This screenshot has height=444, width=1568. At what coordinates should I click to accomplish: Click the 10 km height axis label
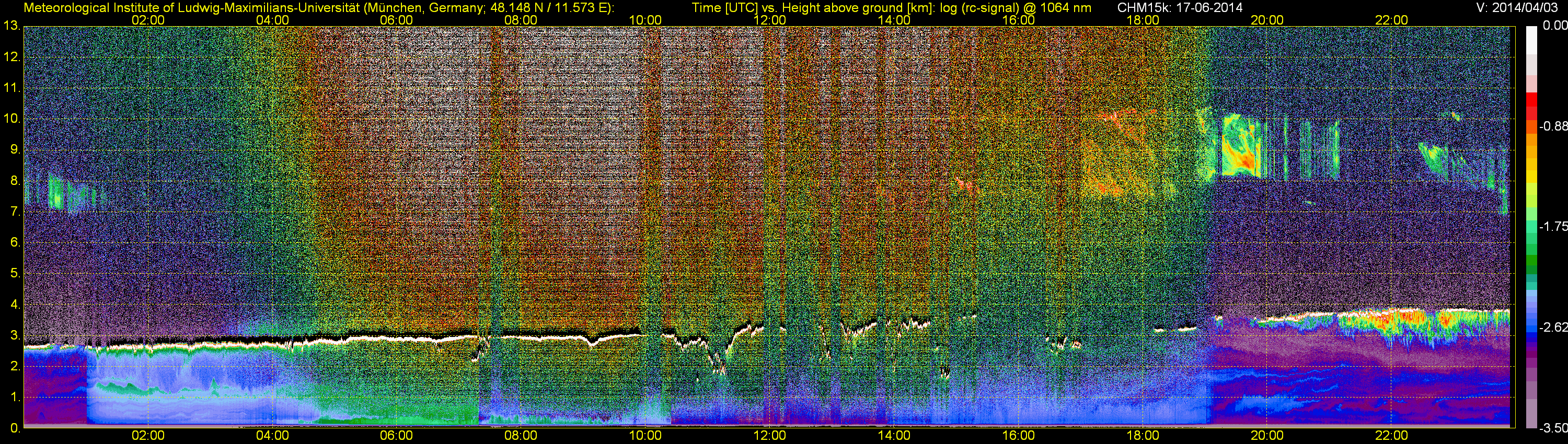(x=11, y=119)
